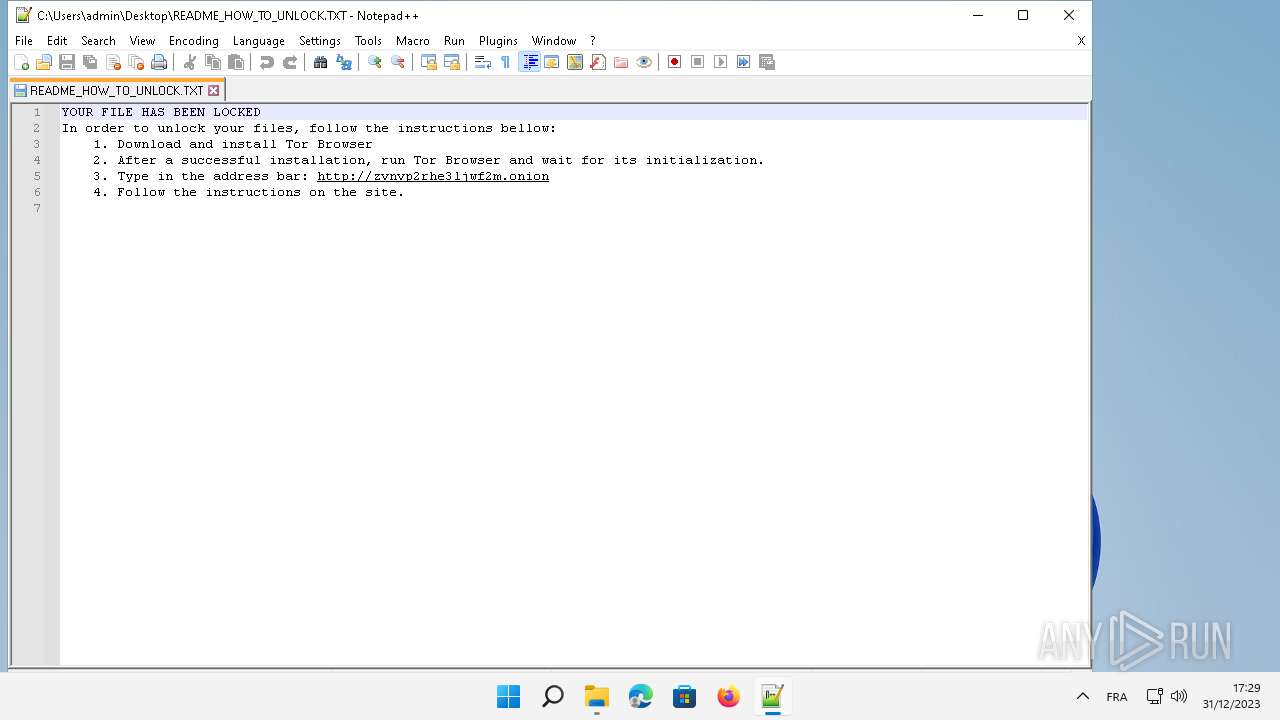Open Find with the binoculars icon

320,62
